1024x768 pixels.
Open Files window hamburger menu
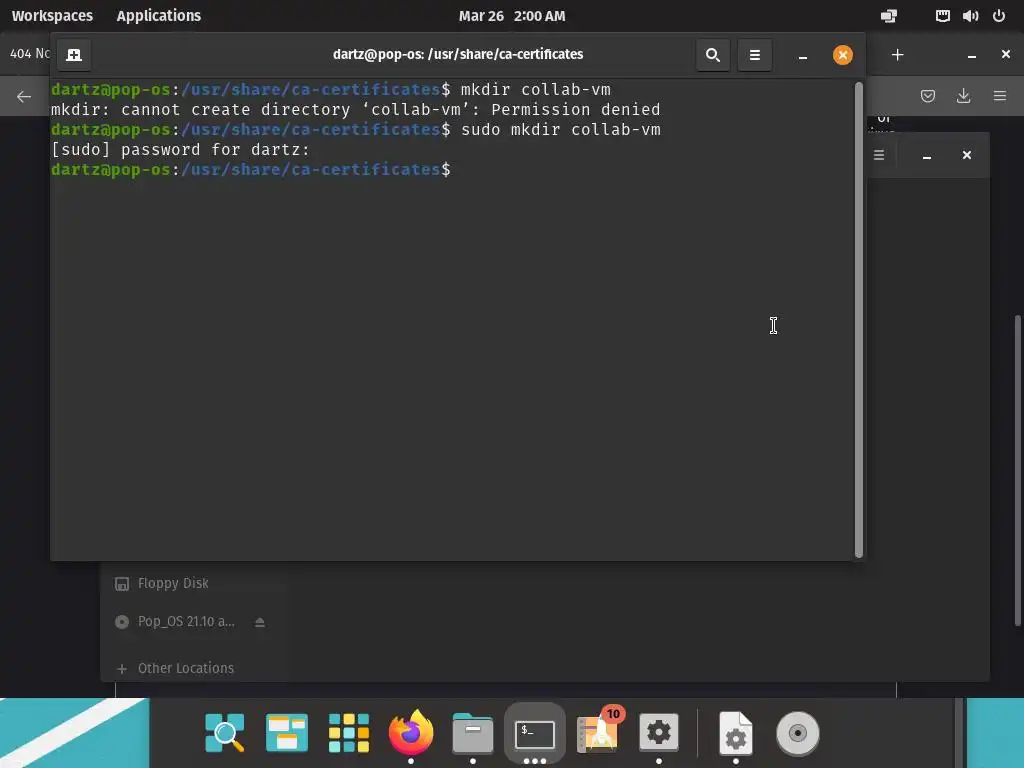pyautogui.click(x=879, y=155)
